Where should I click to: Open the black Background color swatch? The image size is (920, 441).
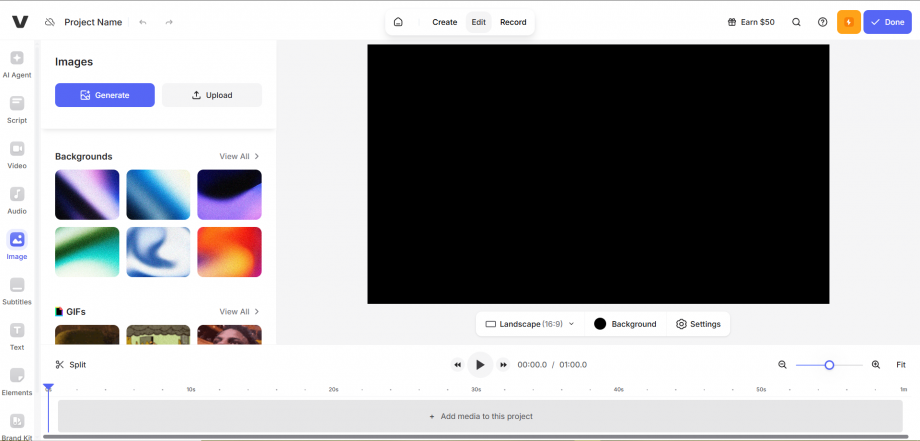pos(600,324)
